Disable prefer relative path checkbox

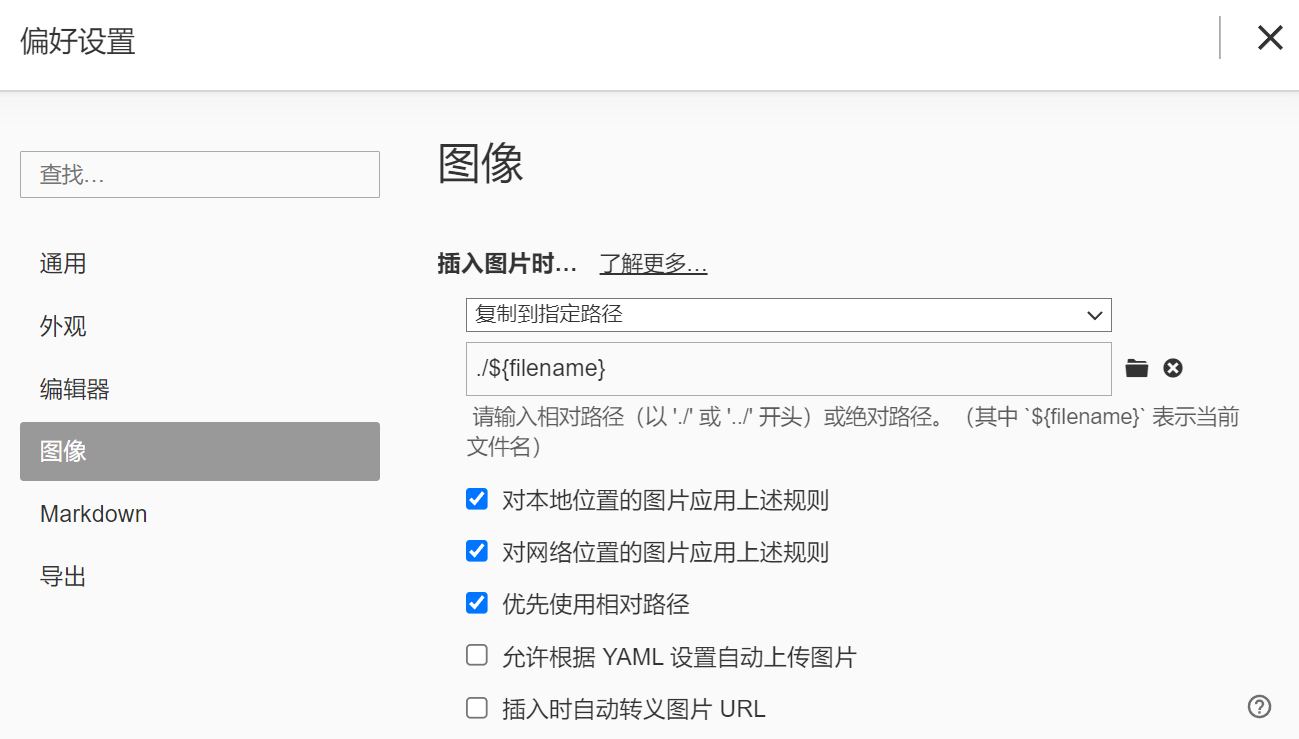click(x=477, y=603)
